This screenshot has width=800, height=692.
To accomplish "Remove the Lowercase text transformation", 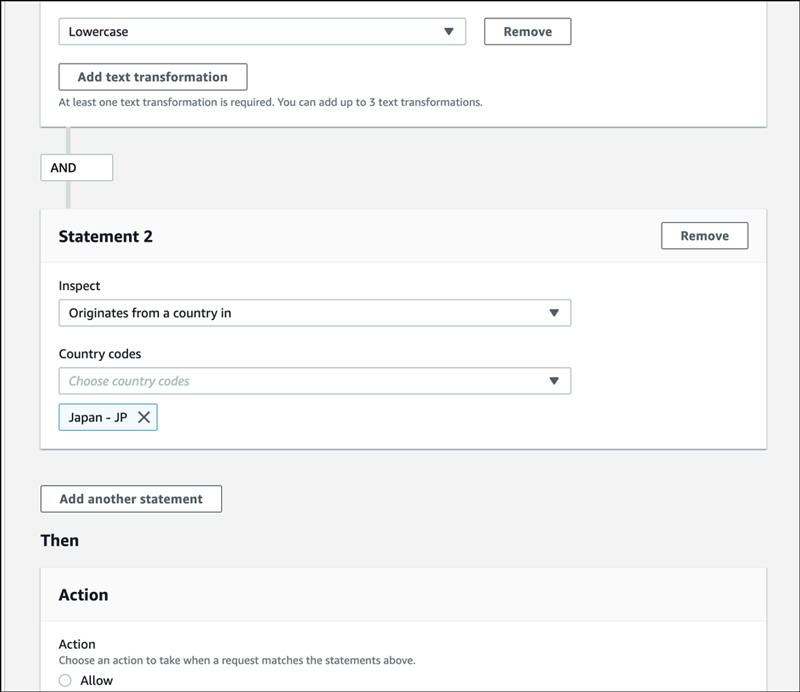I will (527, 32).
